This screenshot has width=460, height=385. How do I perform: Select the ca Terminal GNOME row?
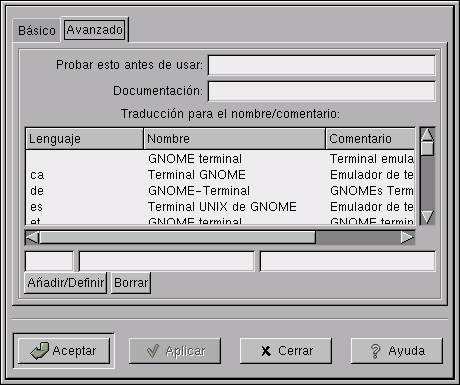pyautogui.click(x=220, y=175)
